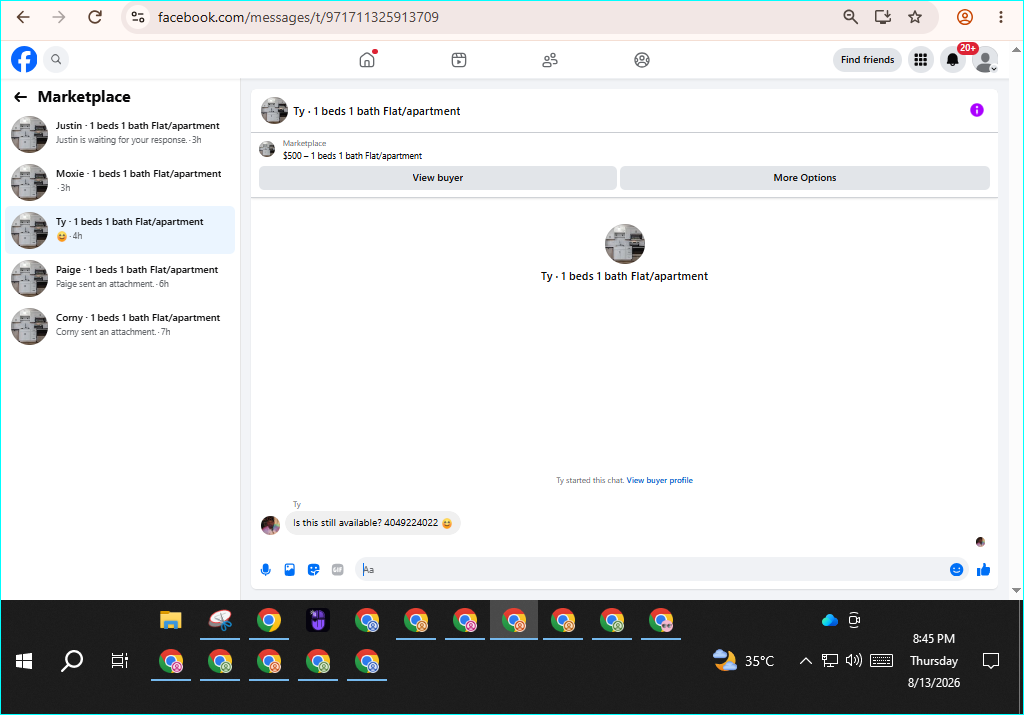Go back using the Marketplace arrow
This screenshot has width=1024, height=715.
[x=21, y=97]
